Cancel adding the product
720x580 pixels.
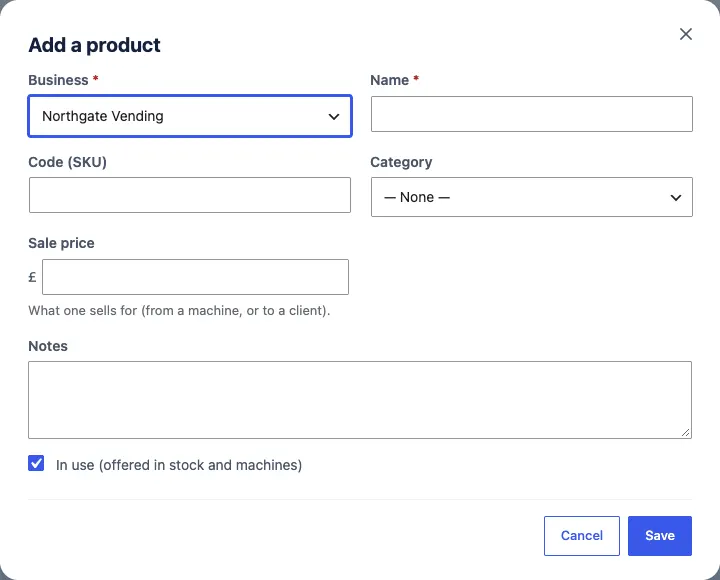tap(582, 536)
